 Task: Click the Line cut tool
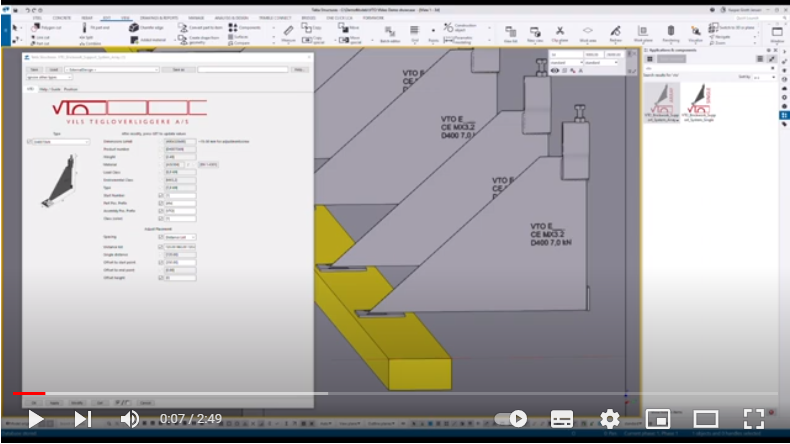click(40, 37)
